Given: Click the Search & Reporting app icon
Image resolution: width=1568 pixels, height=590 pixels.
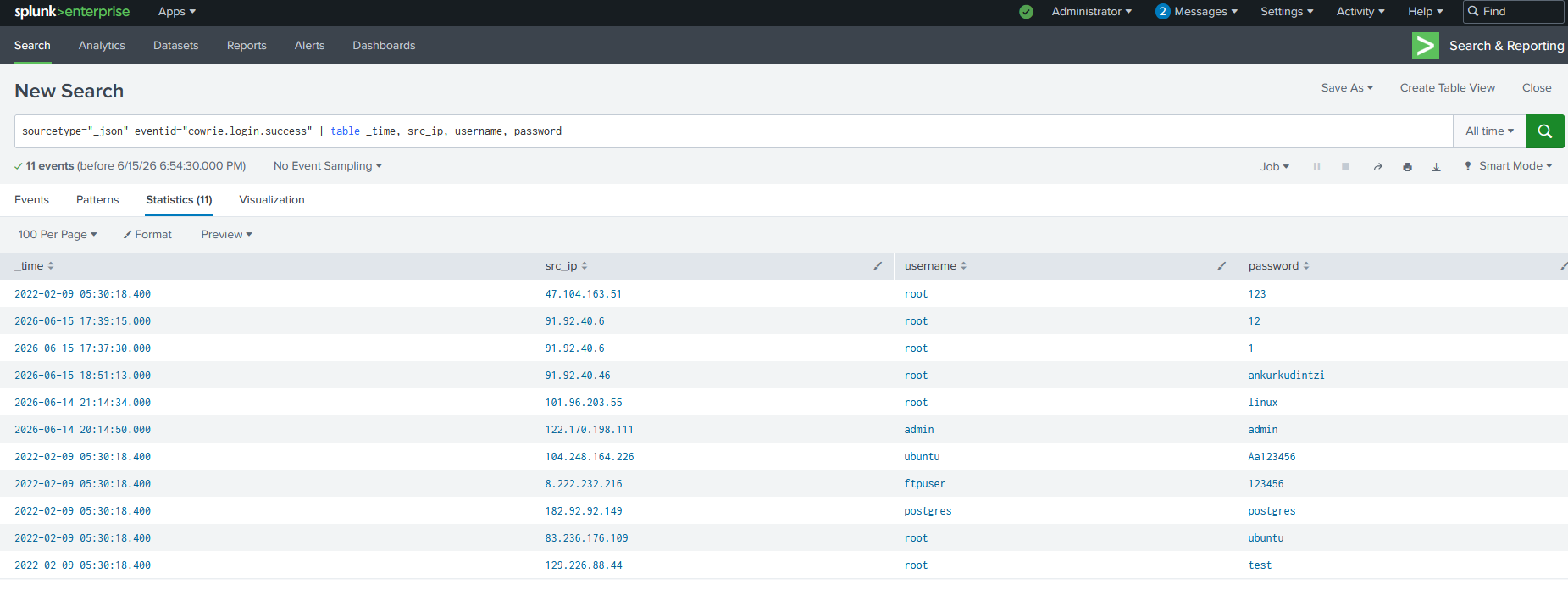Looking at the screenshot, I should [x=1426, y=46].
